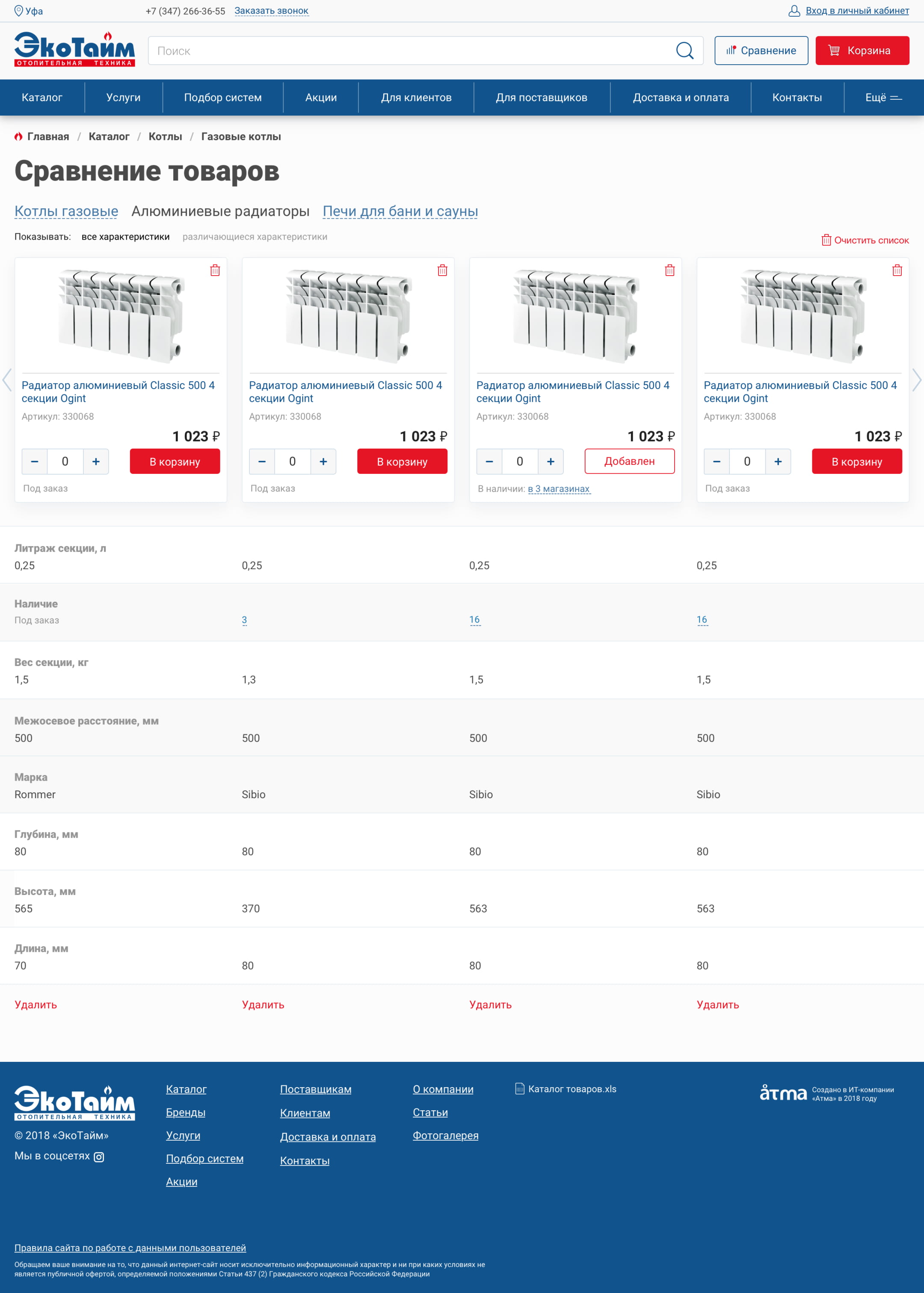Decrease quantity of fourth product
The width and height of the screenshot is (924, 1293).
[x=717, y=461]
